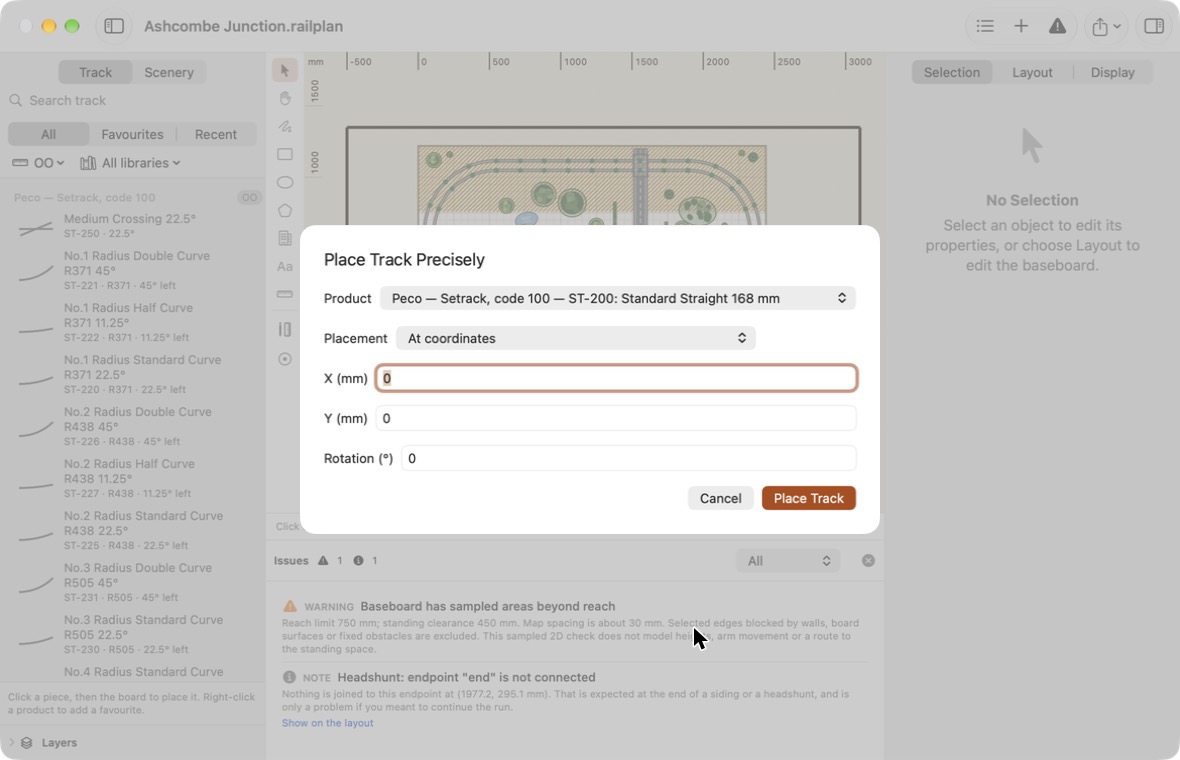Select the circular target tool
Screen dimensions: 1180x760
coord(284,359)
